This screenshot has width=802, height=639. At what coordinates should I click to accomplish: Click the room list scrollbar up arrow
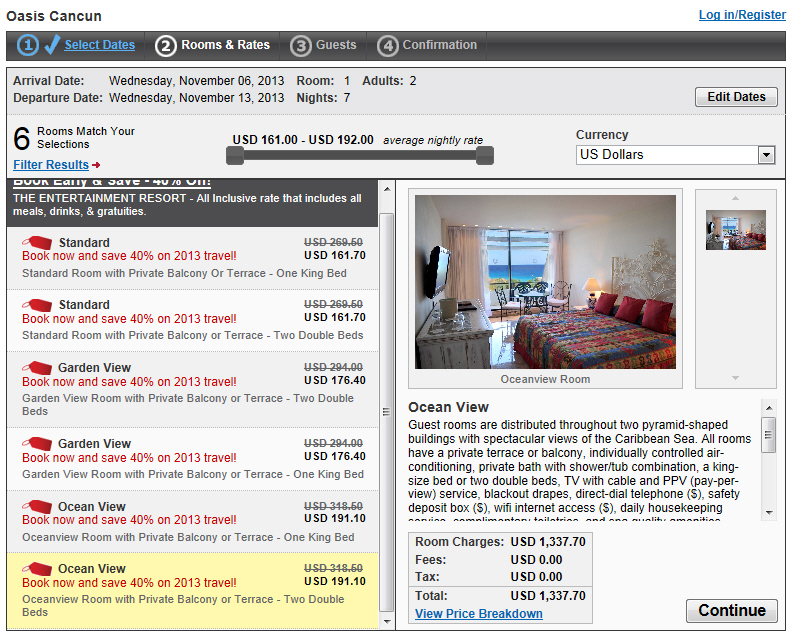click(387, 189)
